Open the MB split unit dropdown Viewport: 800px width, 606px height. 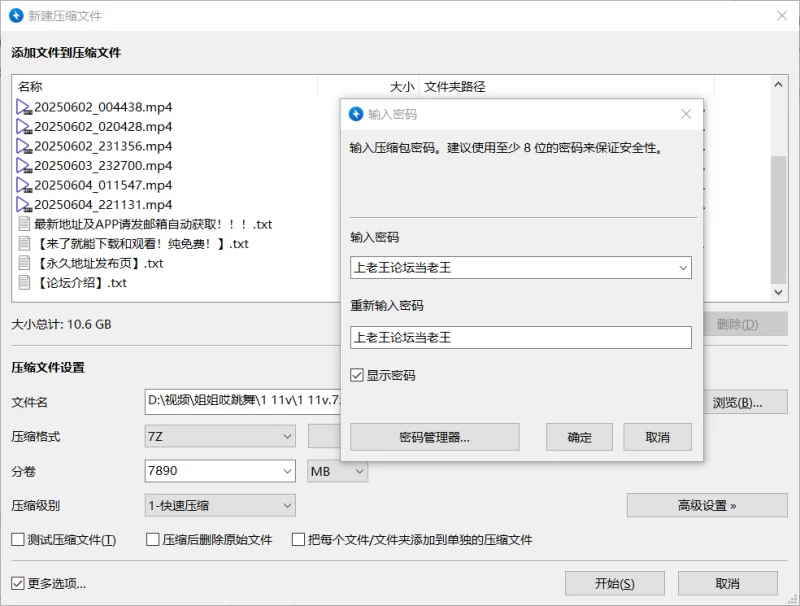coord(337,471)
